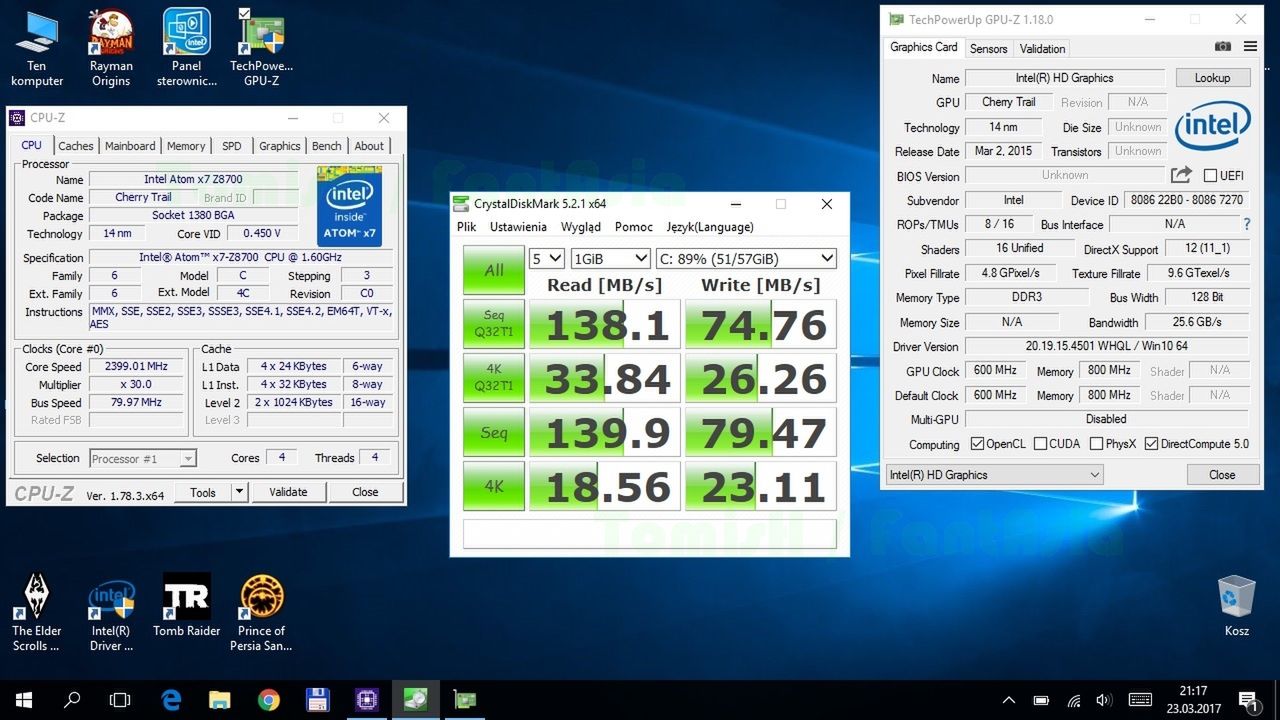Toggle the UEFI checkbox in GPU-Z
The width and height of the screenshot is (1280, 720).
coord(1210,176)
